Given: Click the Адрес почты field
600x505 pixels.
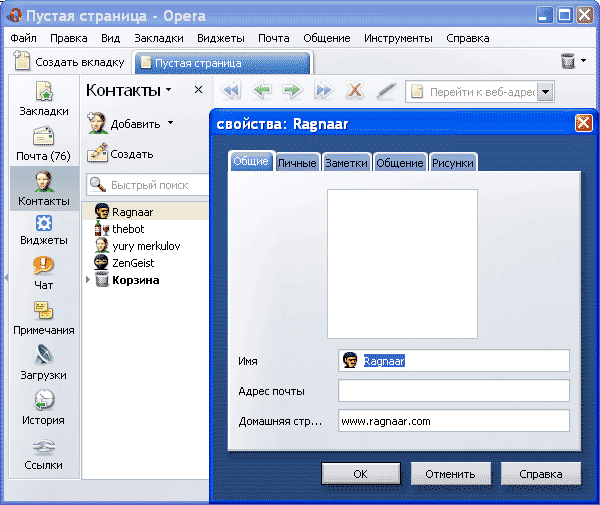Looking at the screenshot, I should click(454, 391).
